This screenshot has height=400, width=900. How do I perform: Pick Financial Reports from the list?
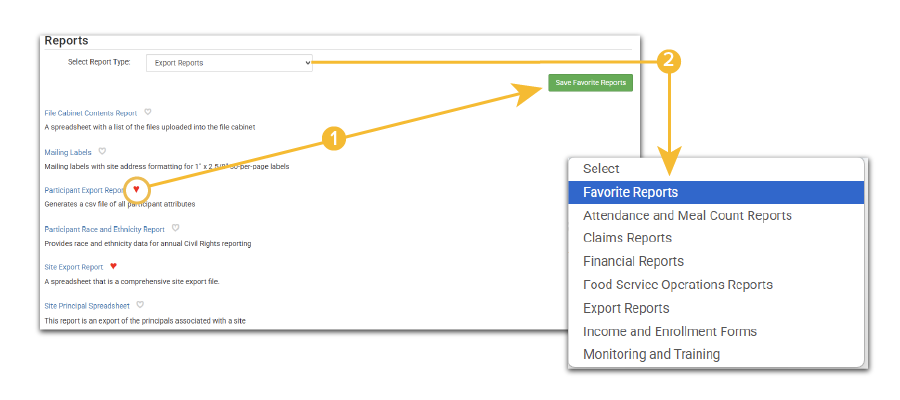click(x=633, y=261)
